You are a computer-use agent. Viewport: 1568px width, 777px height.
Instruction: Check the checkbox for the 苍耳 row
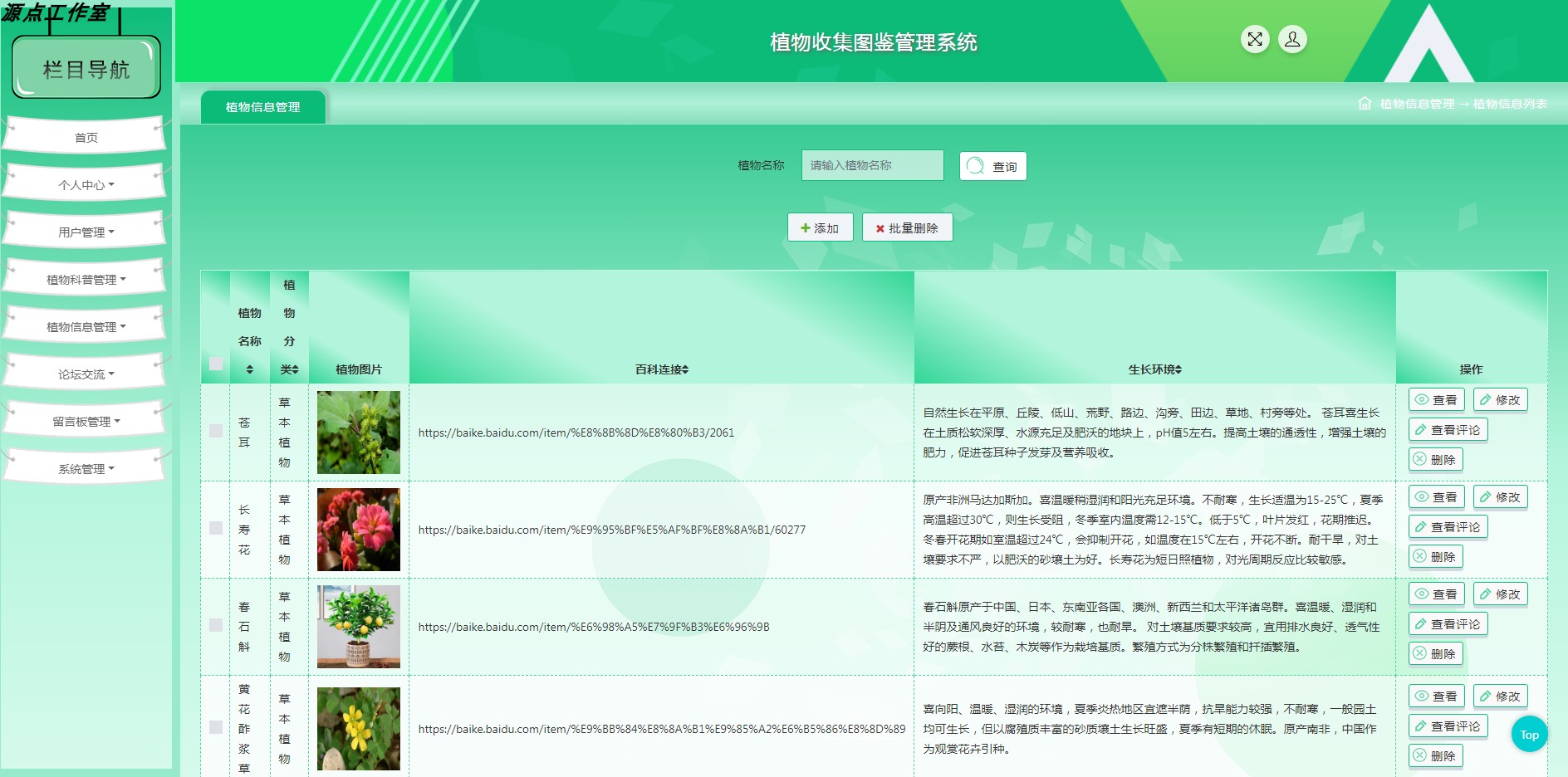(x=214, y=432)
